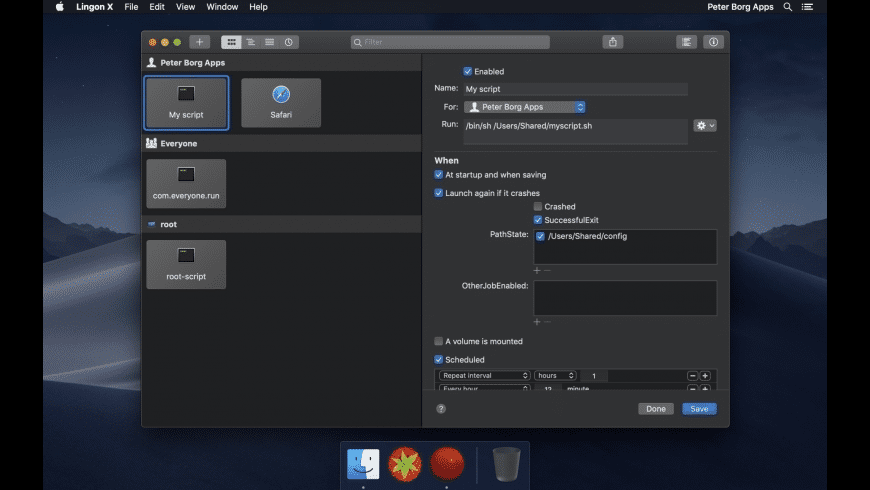
Task: Click the Everyone section header
Action: click(281, 143)
